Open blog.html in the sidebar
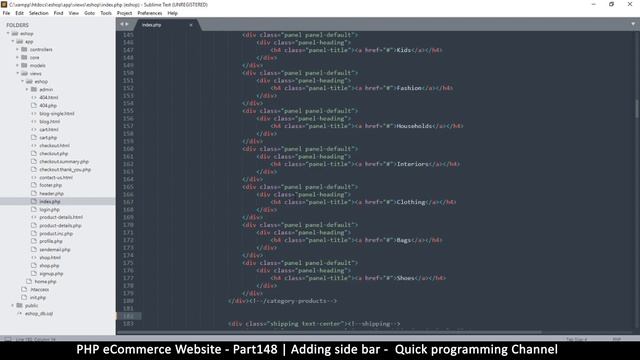This screenshot has width=640, height=360. point(50,122)
